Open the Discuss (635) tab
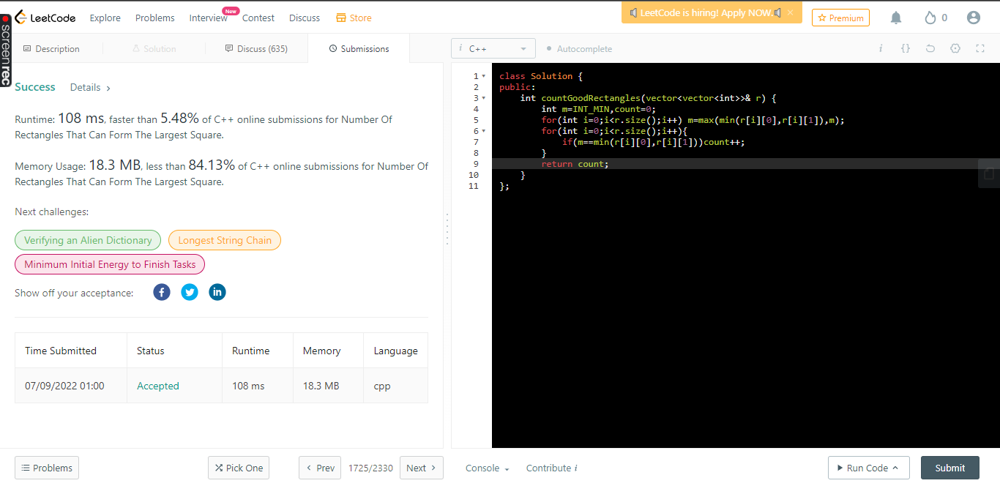The height and width of the screenshot is (486, 1000). point(256,48)
